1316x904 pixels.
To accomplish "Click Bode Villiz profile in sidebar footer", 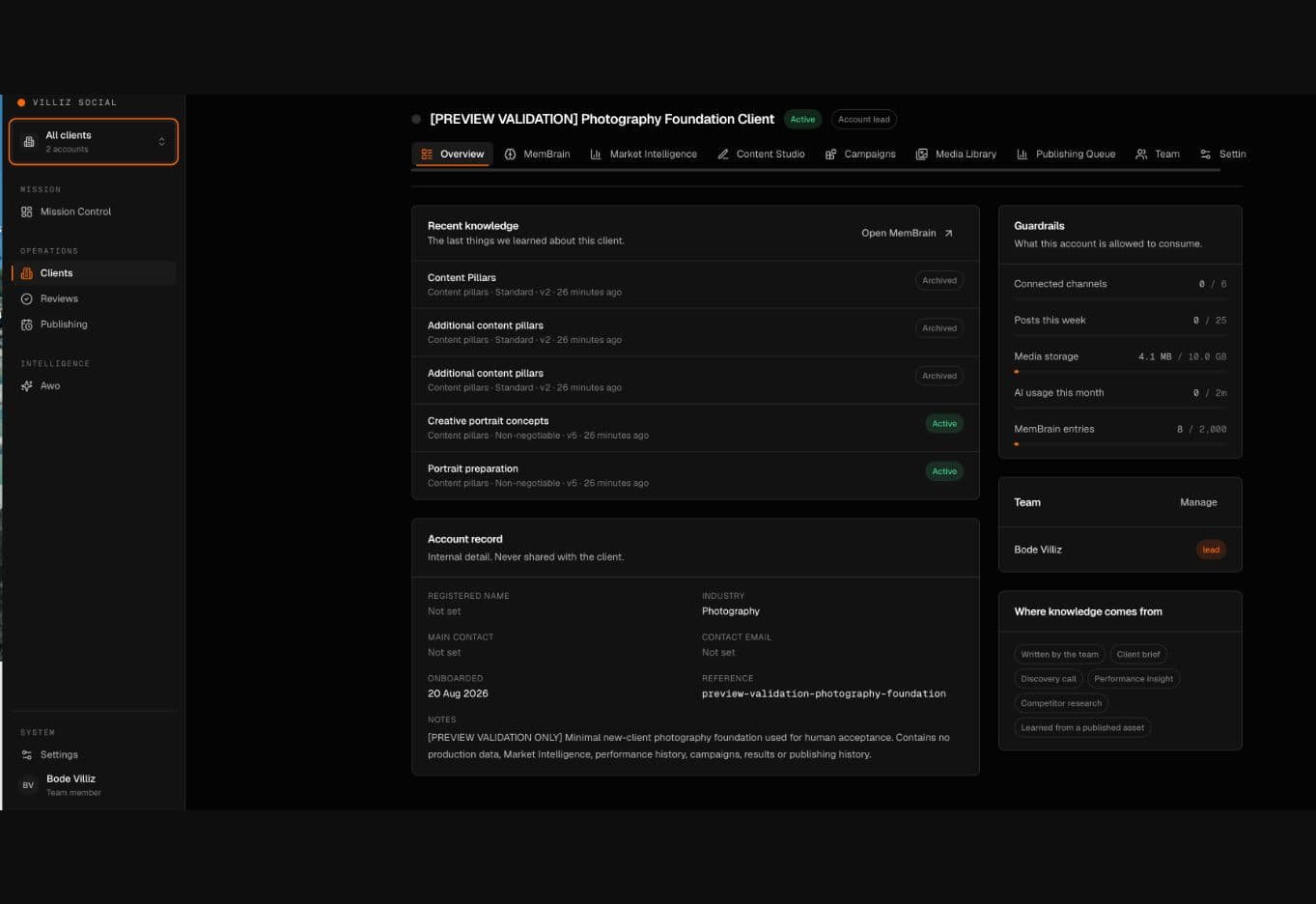I will coord(94,785).
